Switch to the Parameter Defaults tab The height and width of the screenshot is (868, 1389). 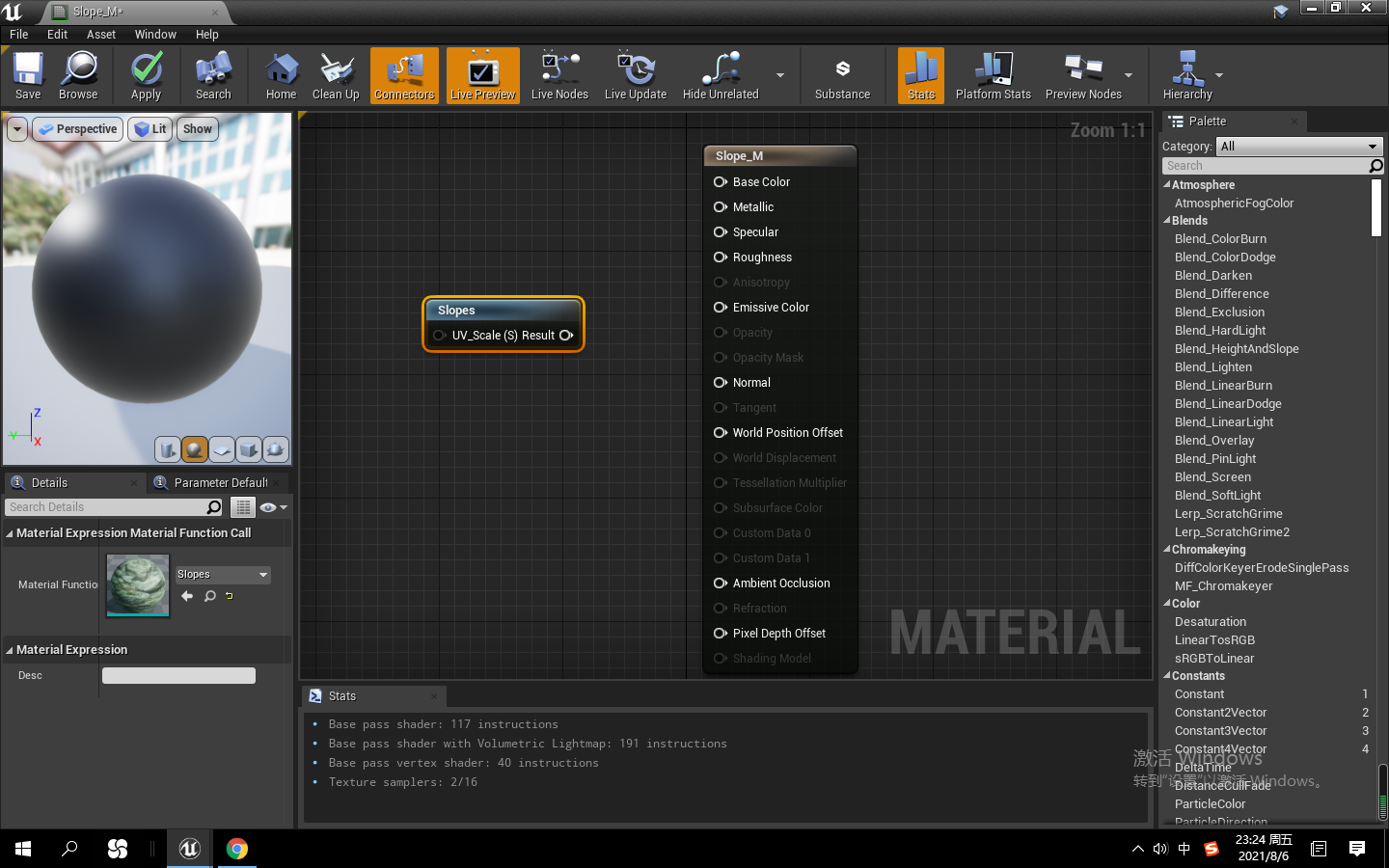219,482
